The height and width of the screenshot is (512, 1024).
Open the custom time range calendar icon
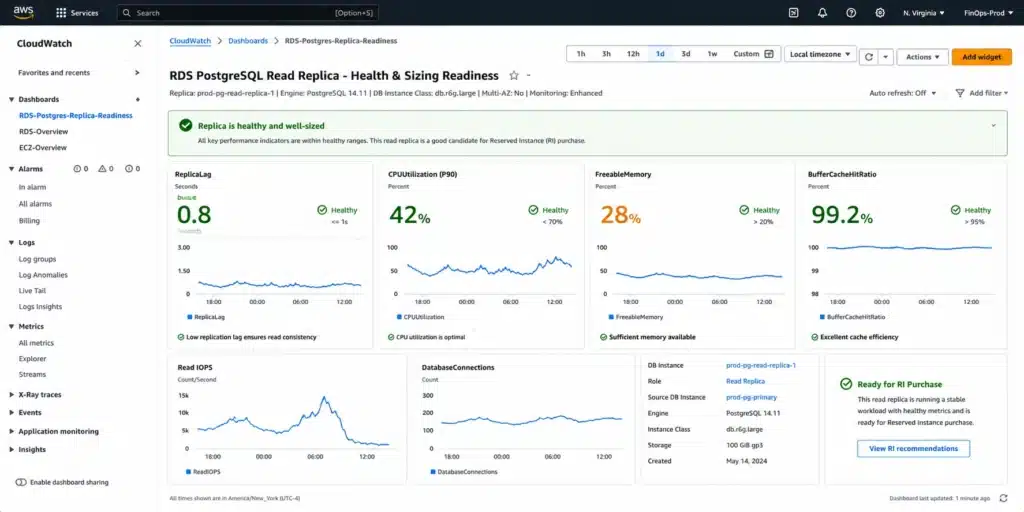pos(769,54)
